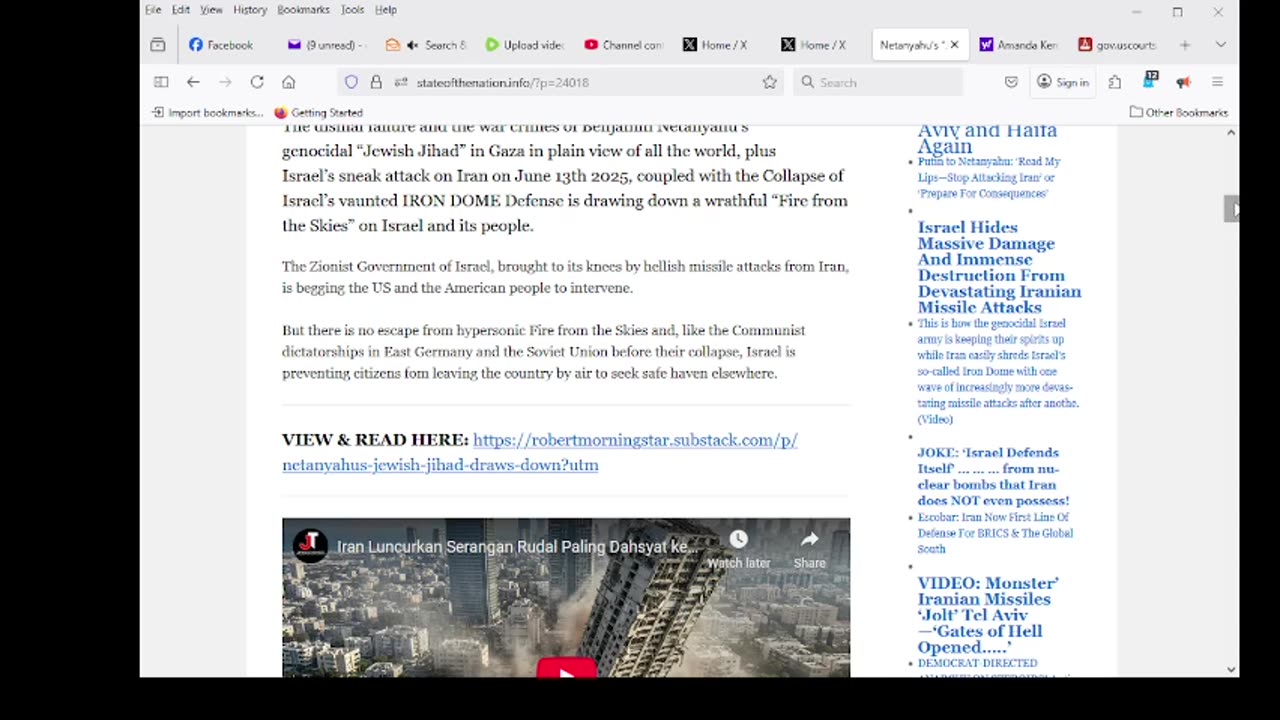This screenshot has width=1280, height=720.
Task: Open Other Bookmarks folder
Action: coord(1178,113)
